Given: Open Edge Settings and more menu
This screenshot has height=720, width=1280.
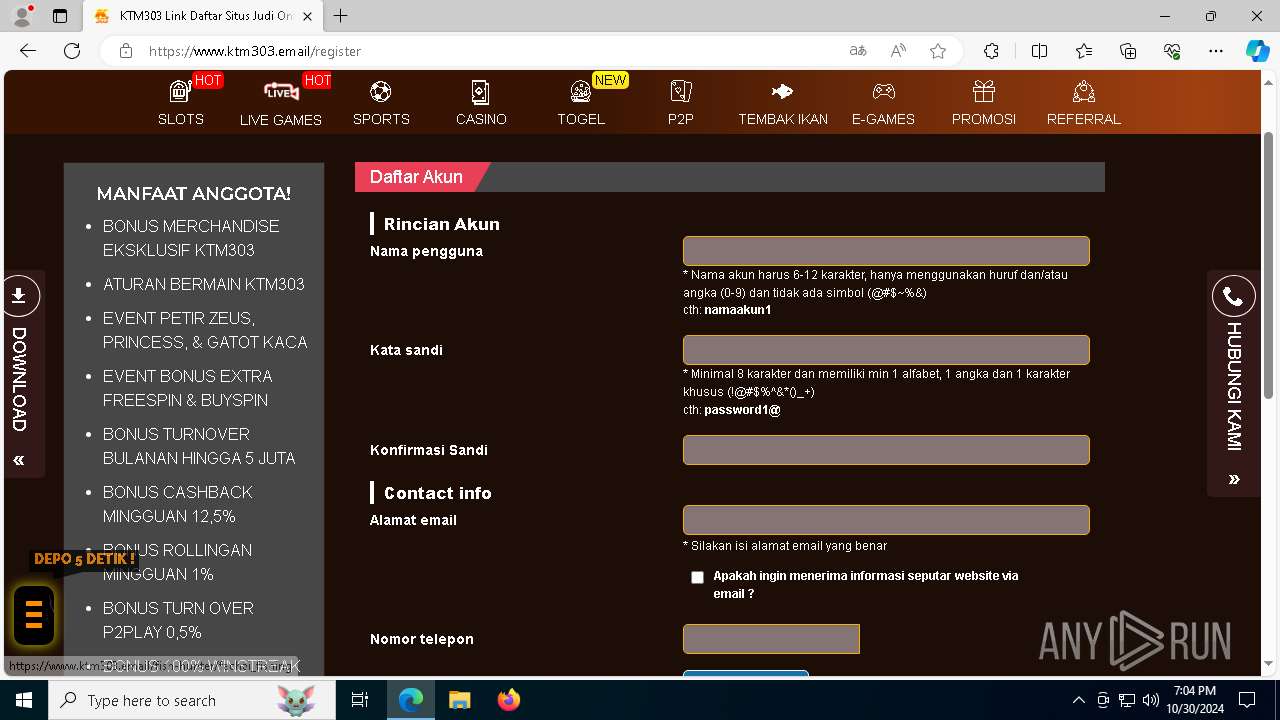Looking at the screenshot, I should 1216,51.
